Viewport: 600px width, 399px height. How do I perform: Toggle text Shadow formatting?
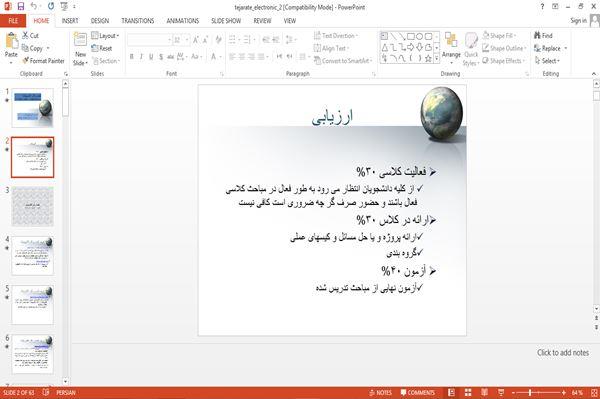[161, 57]
